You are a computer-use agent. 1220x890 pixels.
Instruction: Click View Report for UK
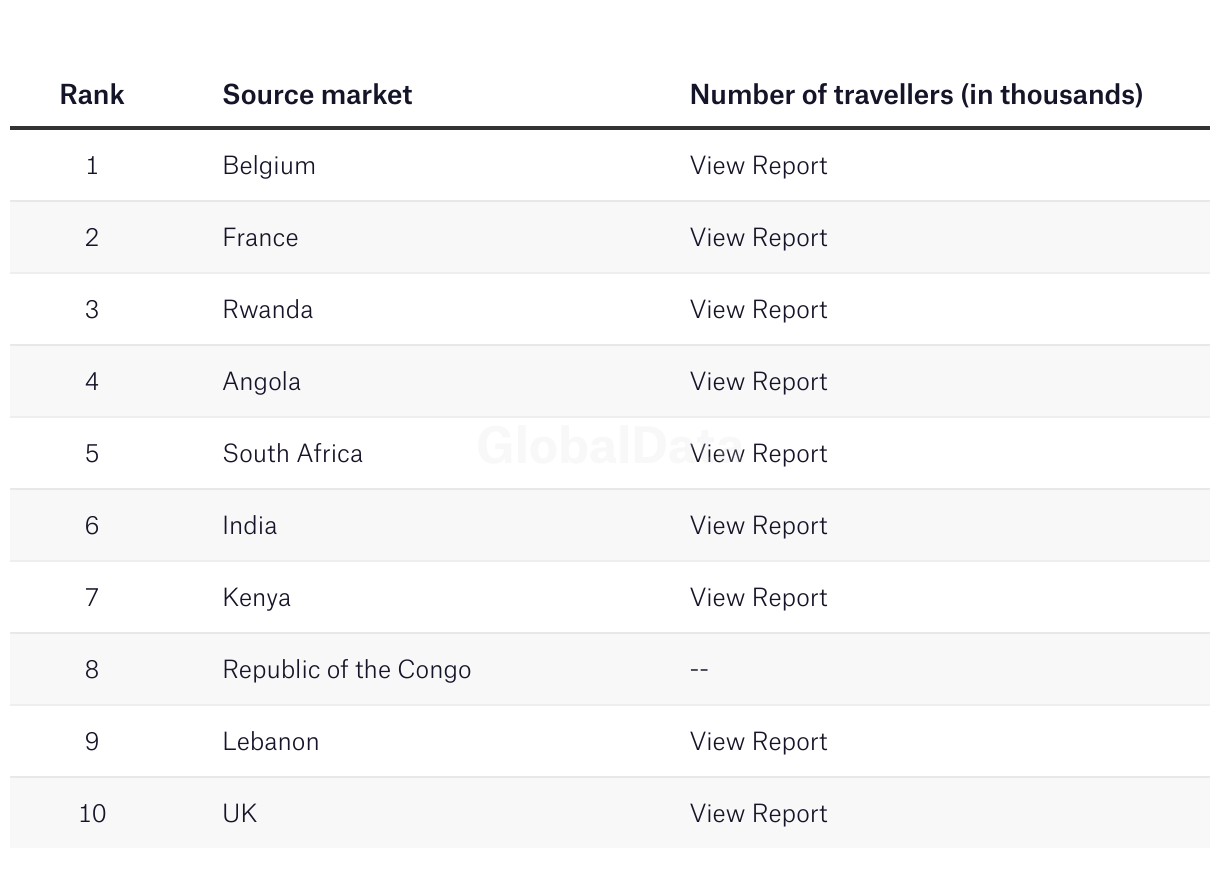click(758, 814)
